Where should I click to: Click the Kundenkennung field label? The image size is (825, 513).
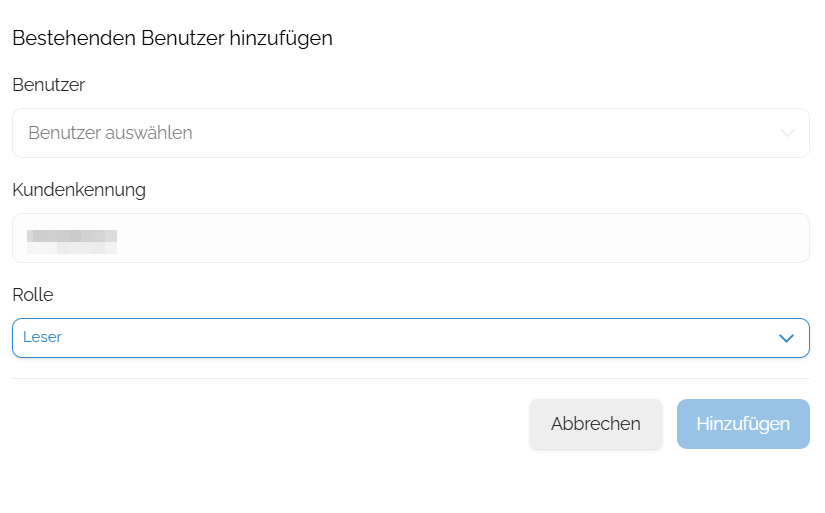[x=79, y=190]
